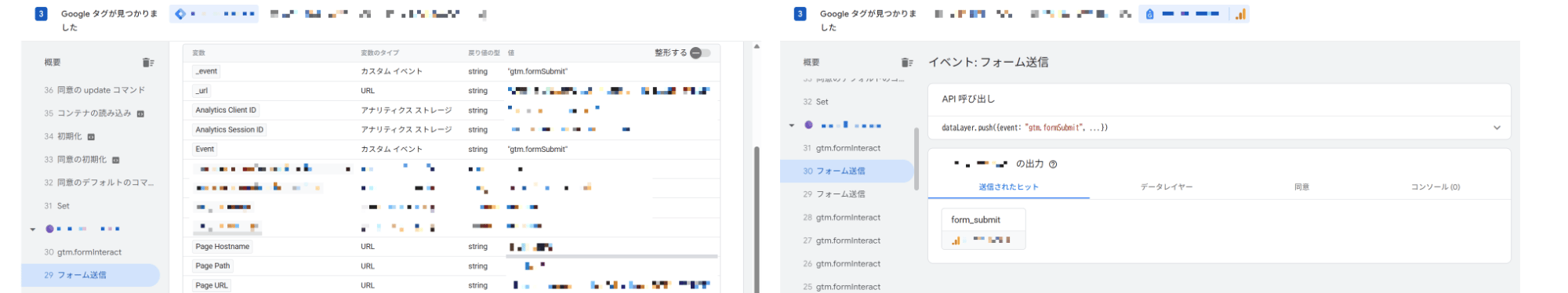Click the scrollbar up arrow in variables panel
Image resolution: width=1568 pixels, height=293 pixels.
[757, 46]
